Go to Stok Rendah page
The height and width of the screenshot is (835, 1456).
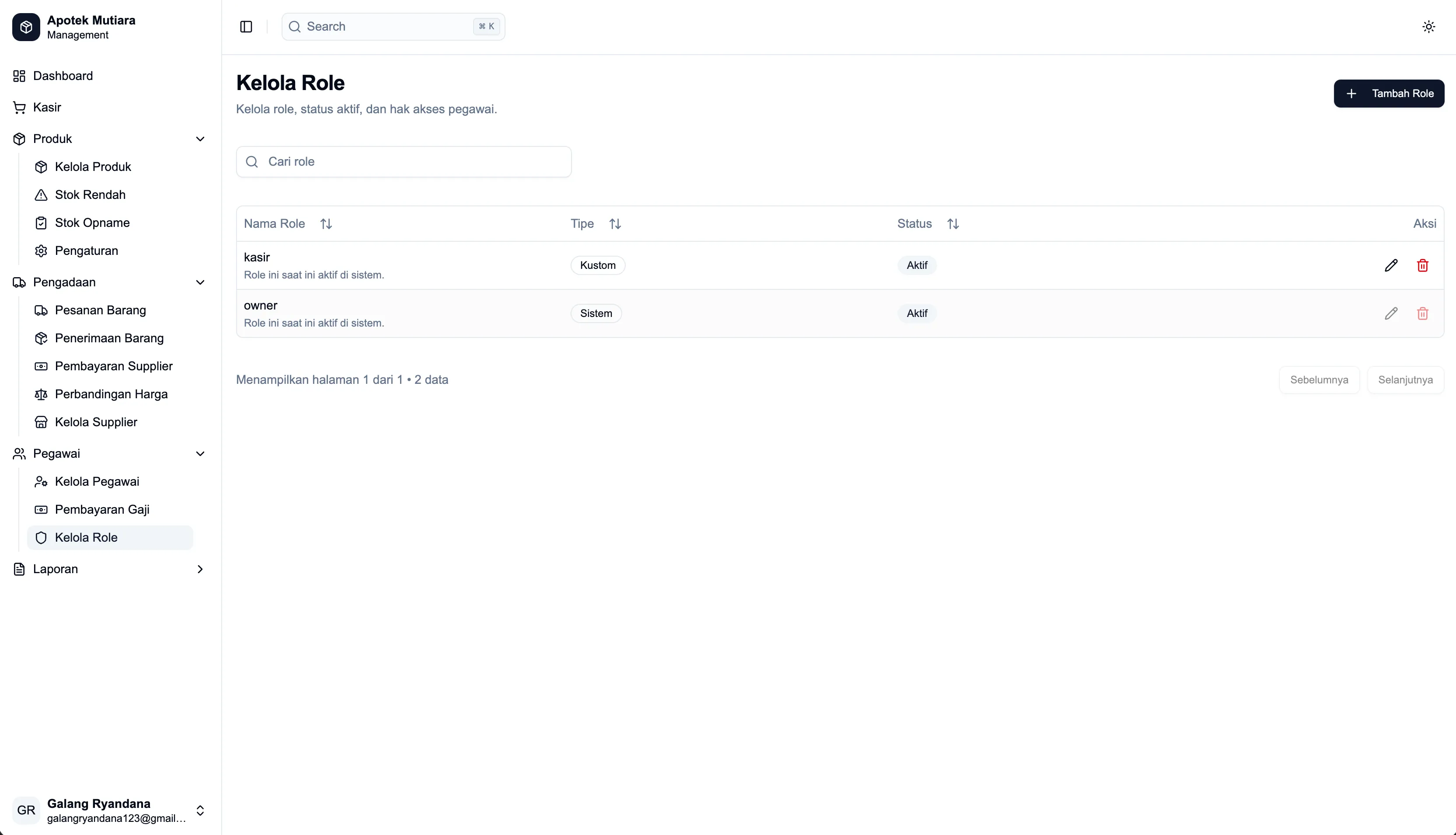(x=110, y=195)
